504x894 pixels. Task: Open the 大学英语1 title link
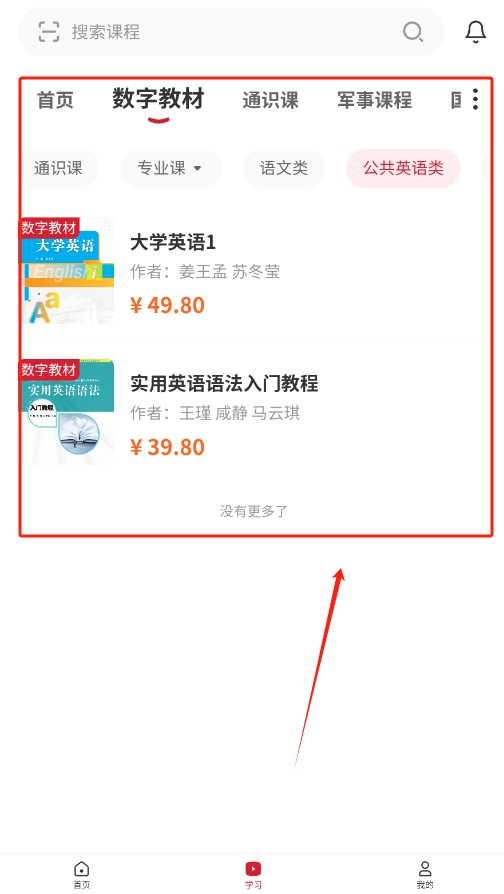173,243
